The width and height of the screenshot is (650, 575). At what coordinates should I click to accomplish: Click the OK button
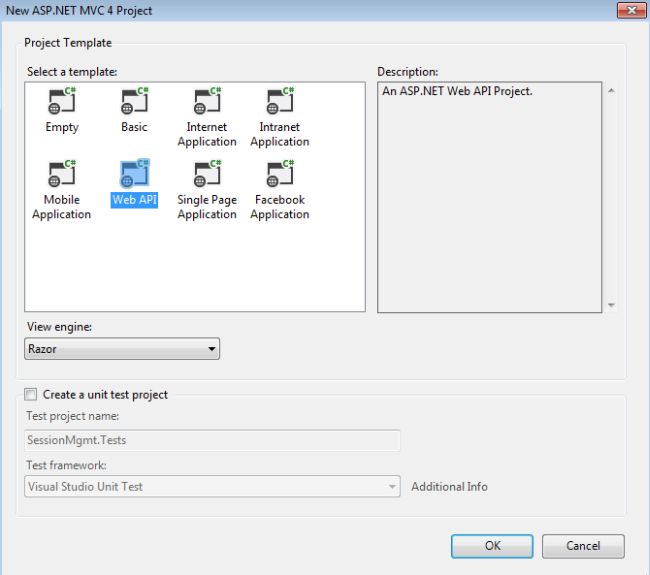492,546
